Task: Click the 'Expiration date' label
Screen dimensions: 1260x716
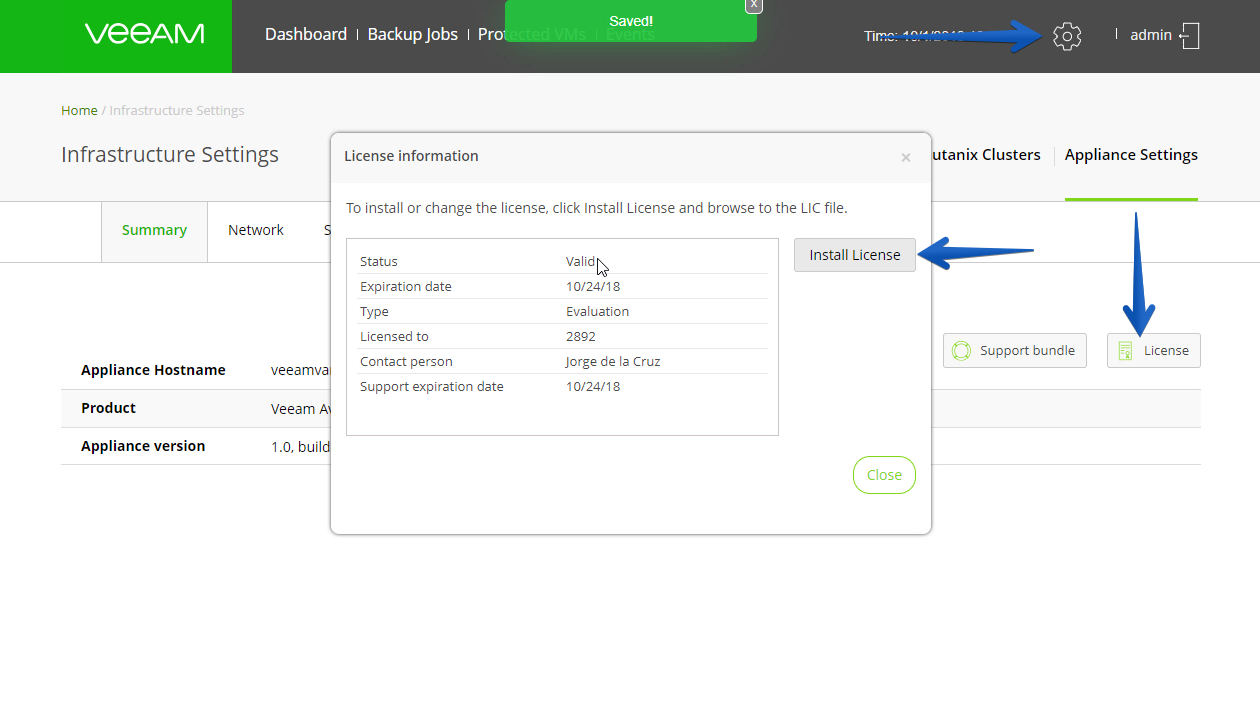Action: pos(406,286)
